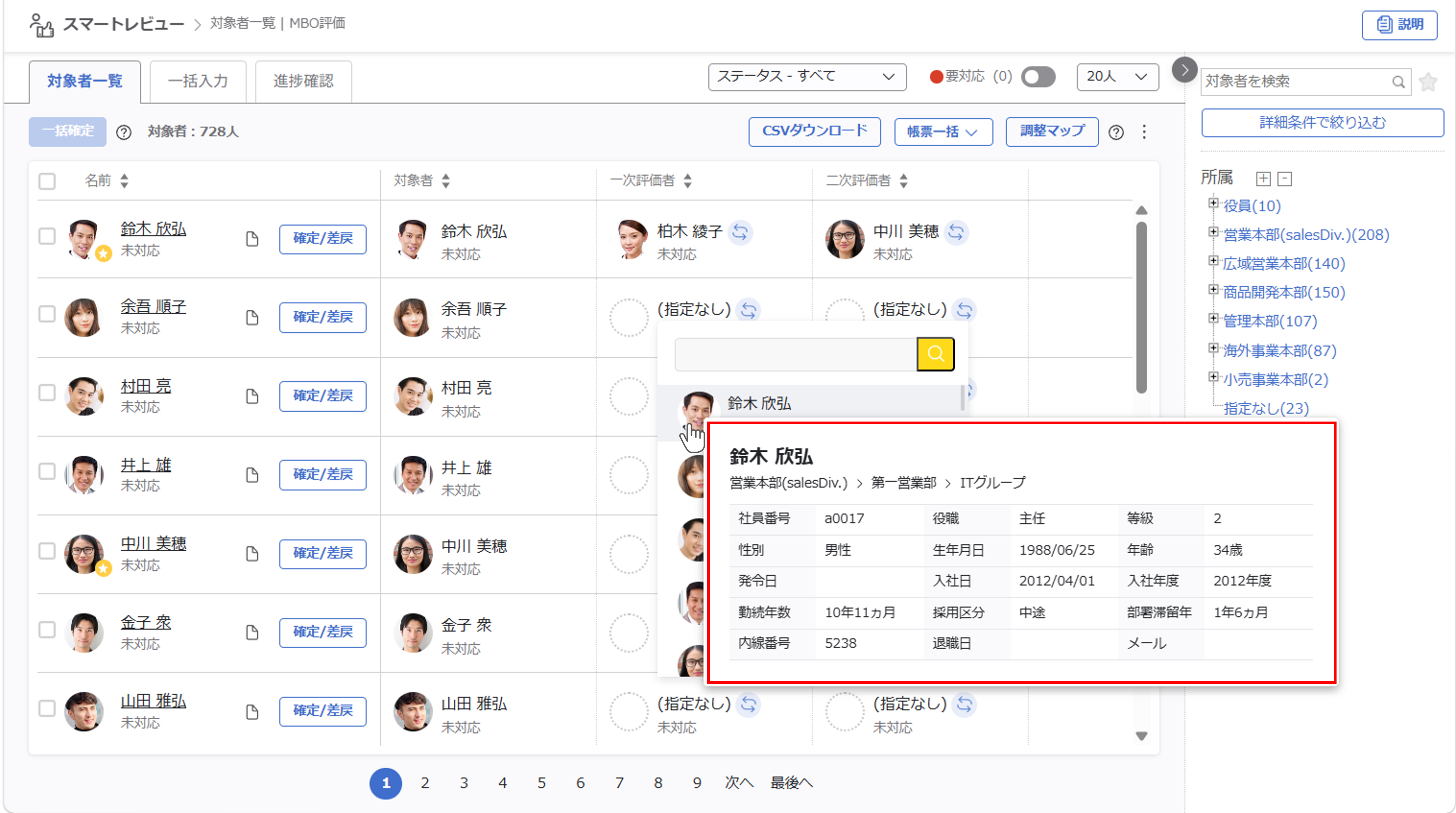Click the favorite star icon beside search box
This screenshot has width=1456, height=813.
pos(1428,82)
